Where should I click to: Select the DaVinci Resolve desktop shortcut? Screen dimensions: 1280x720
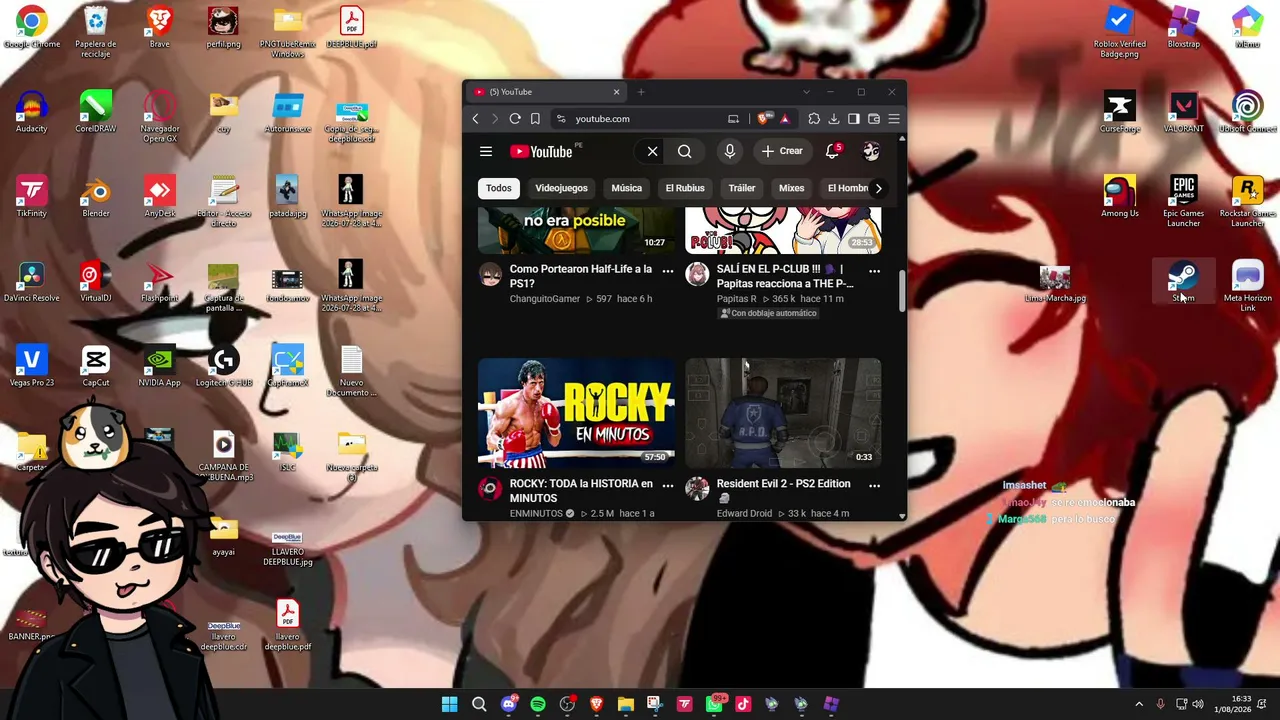tap(31, 282)
